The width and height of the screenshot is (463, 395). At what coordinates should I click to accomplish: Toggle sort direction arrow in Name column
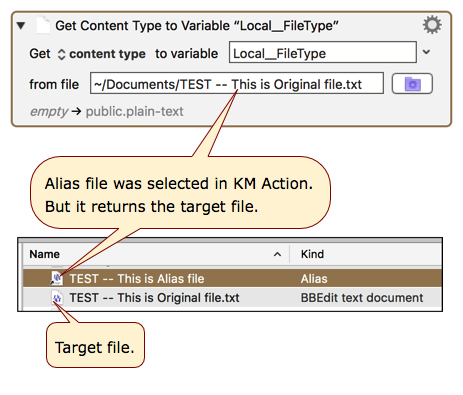(277, 255)
